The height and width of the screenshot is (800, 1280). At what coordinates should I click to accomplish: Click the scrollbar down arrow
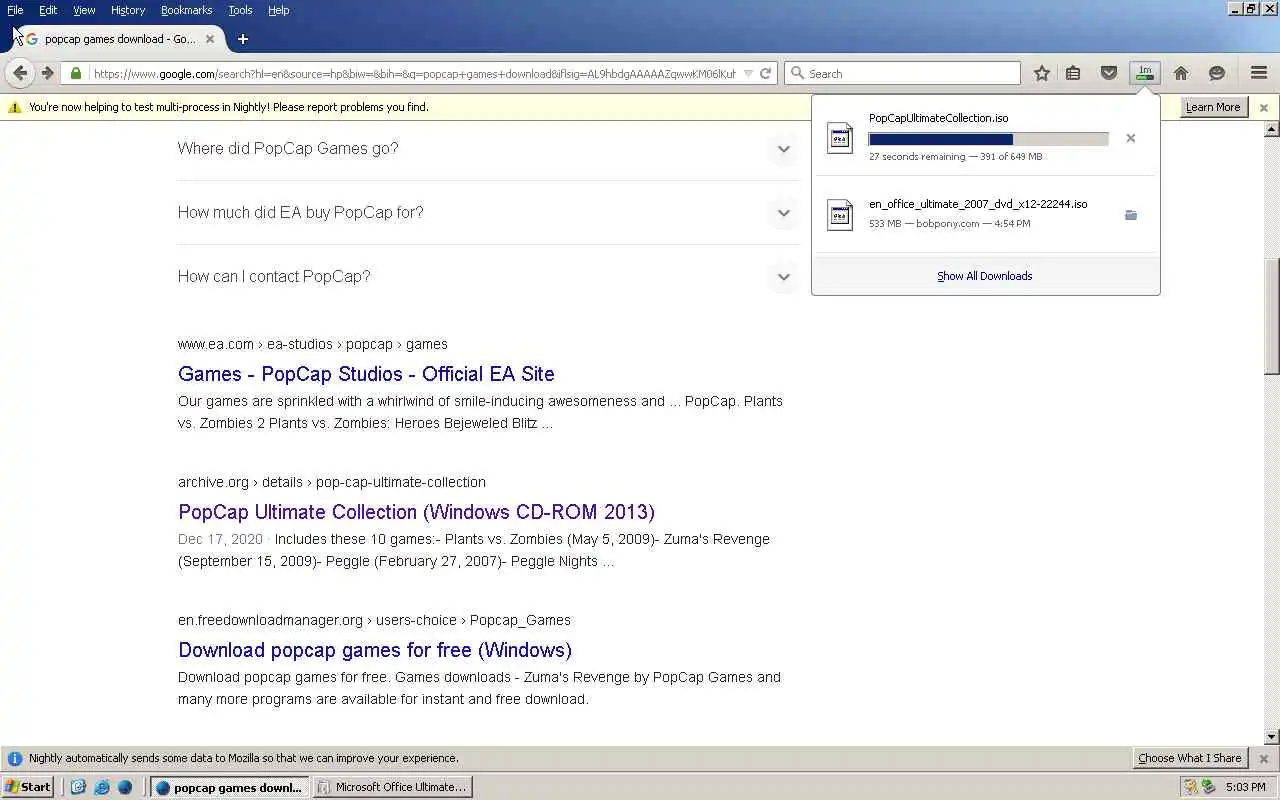1272,737
